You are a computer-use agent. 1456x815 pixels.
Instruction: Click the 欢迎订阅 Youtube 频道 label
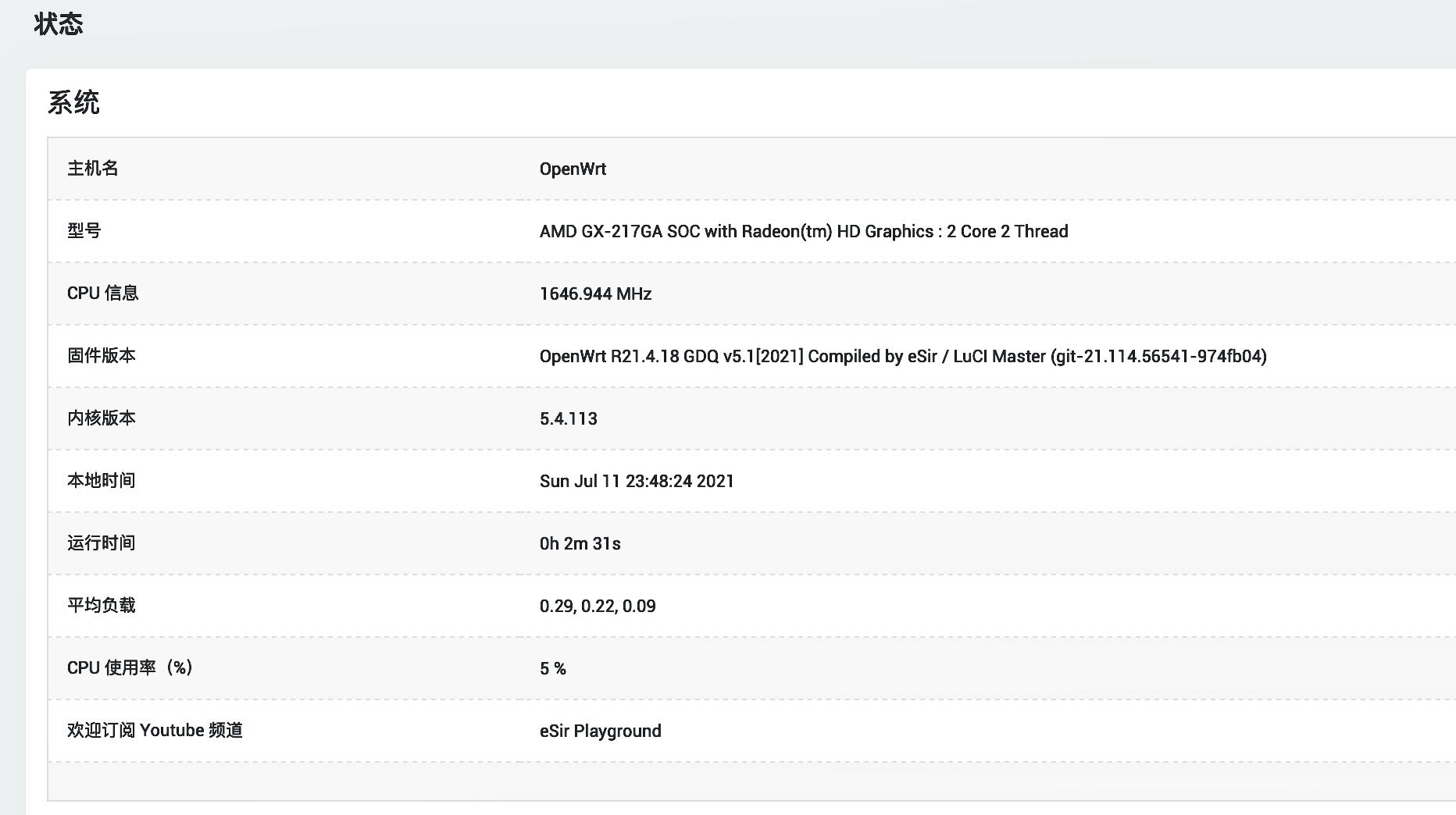(155, 731)
